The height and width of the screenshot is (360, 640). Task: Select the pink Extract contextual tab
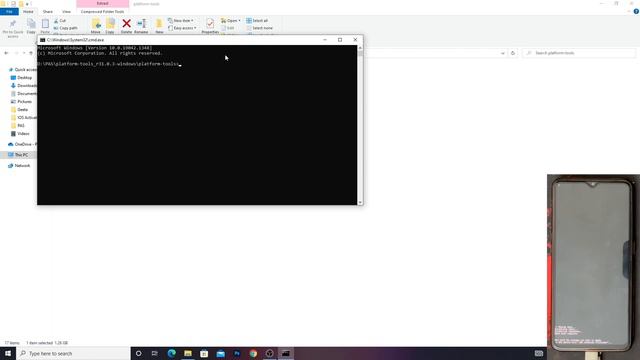point(102,4)
